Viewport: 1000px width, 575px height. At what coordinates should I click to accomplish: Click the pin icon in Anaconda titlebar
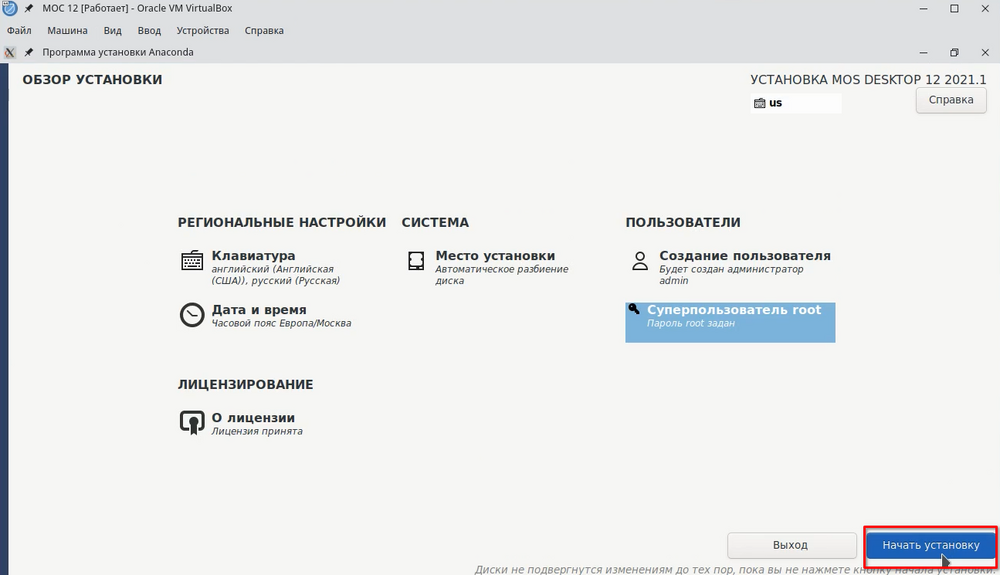click(x=29, y=52)
